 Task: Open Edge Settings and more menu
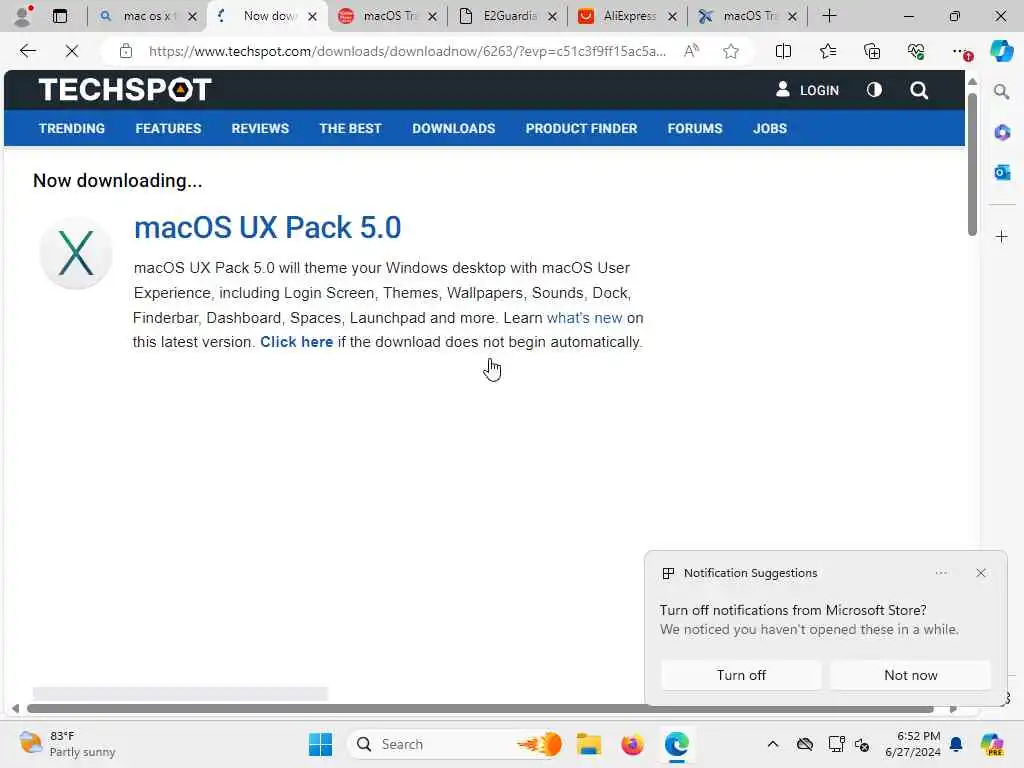pyautogui.click(x=961, y=51)
